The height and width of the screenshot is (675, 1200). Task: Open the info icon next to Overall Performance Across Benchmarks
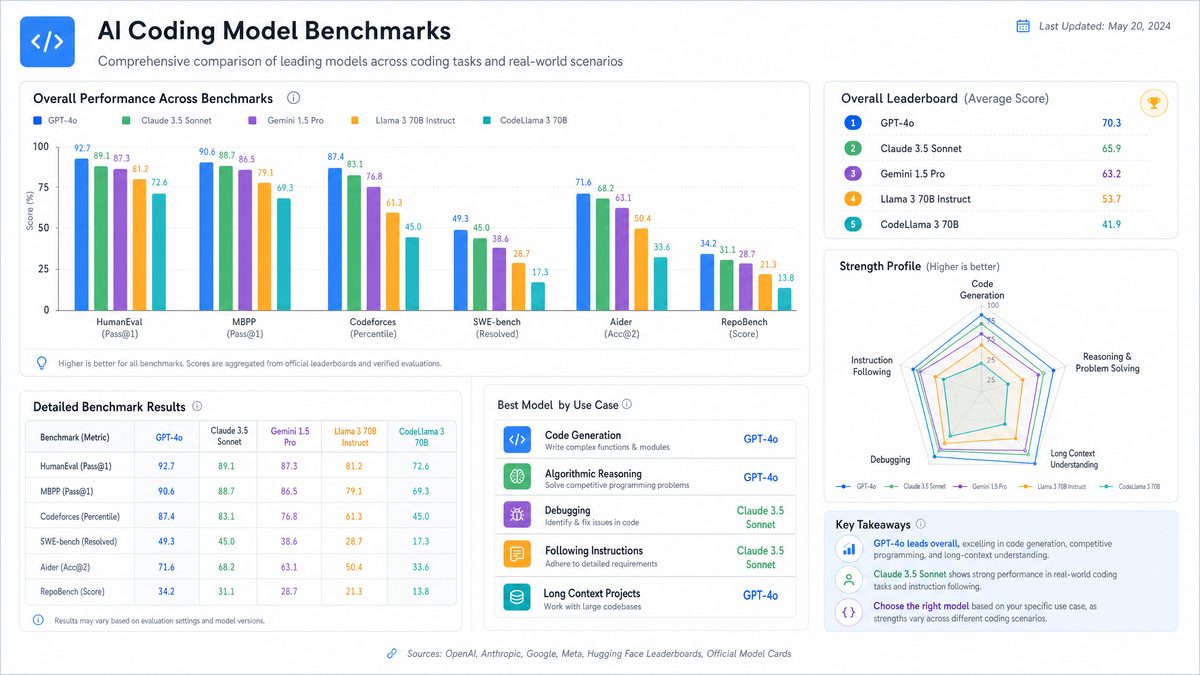coord(294,98)
